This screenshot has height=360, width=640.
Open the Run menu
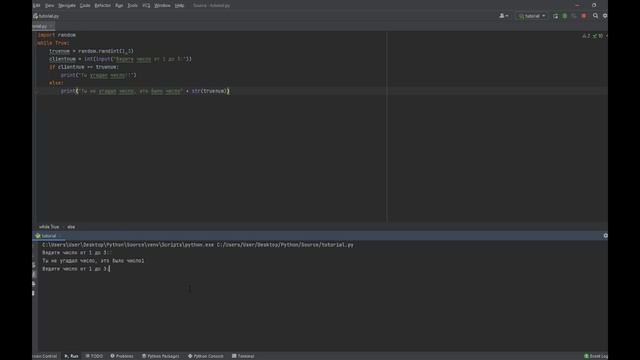pyautogui.click(x=119, y=5)
